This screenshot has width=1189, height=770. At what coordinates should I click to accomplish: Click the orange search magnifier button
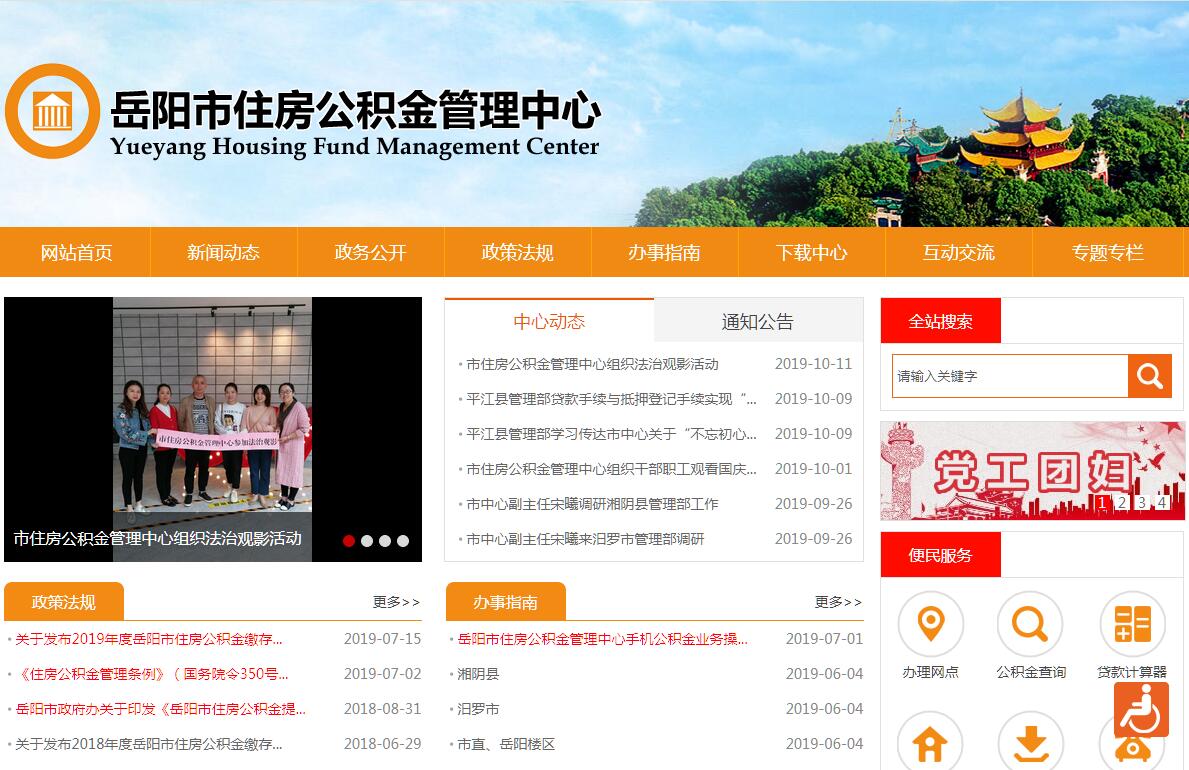1150,376
